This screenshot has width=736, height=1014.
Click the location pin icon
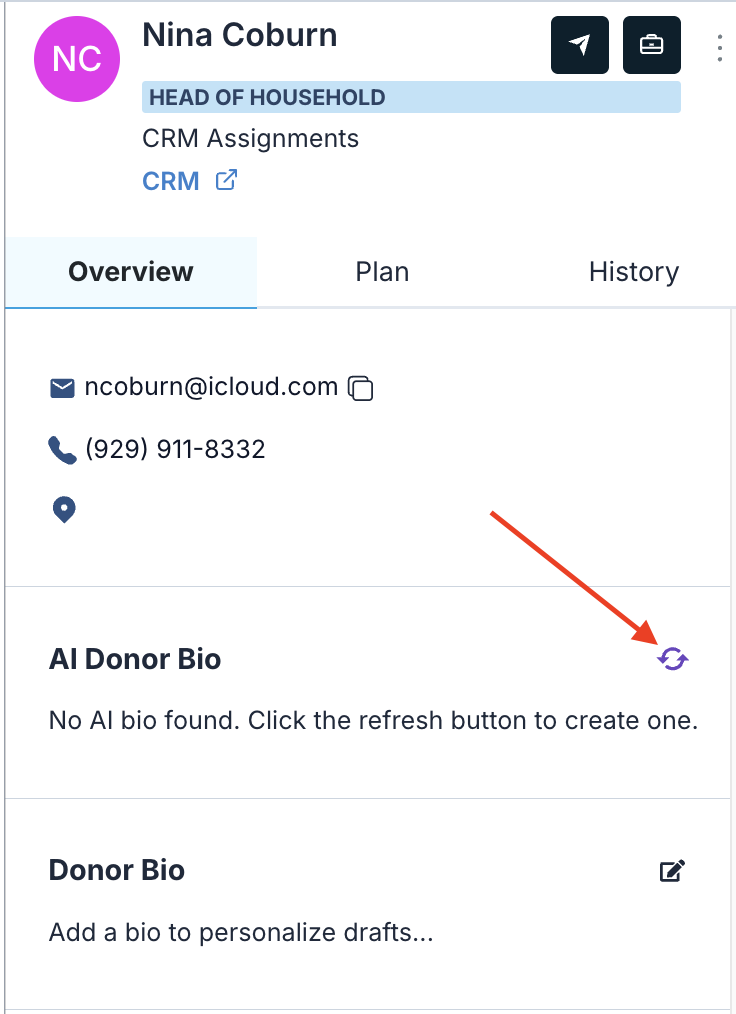point(63,510)
